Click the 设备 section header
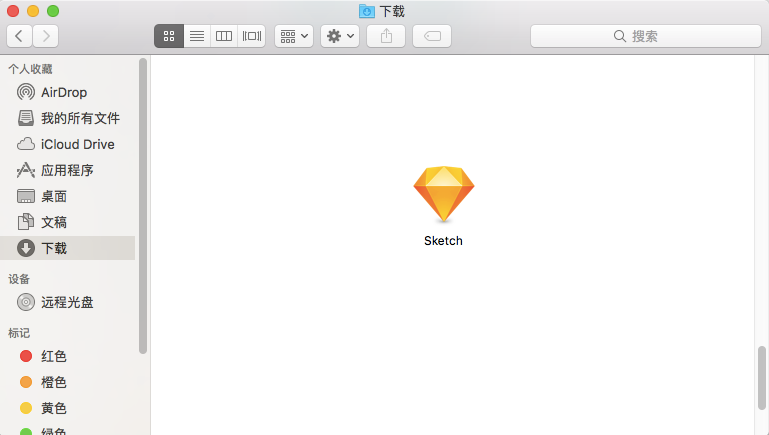The height and width of the screenshot is (435, 769). pyautogui.click(x=19, y=279)
